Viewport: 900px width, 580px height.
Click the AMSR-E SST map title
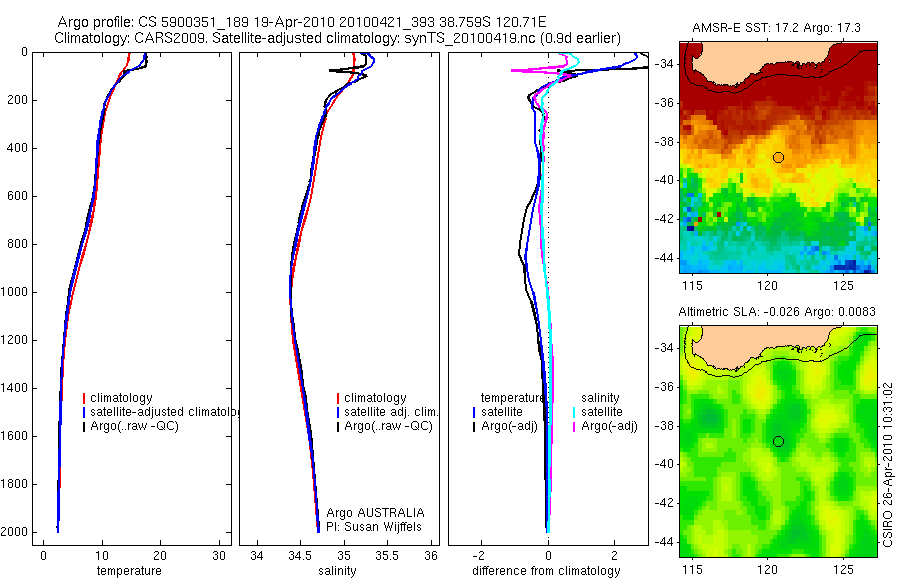(776, 28)
